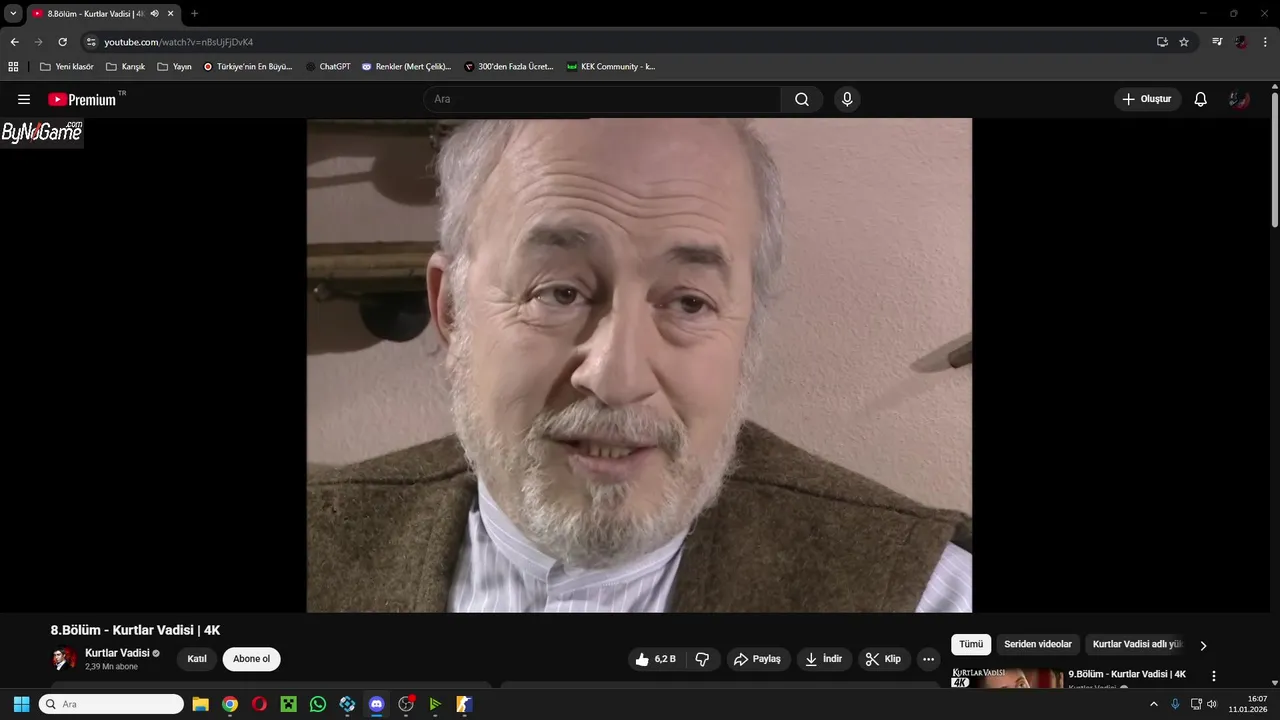The height and width of the screenshot is (720, 1280).
Task: Show hidden system tray icons chevron
Action: pos(1154,704)
